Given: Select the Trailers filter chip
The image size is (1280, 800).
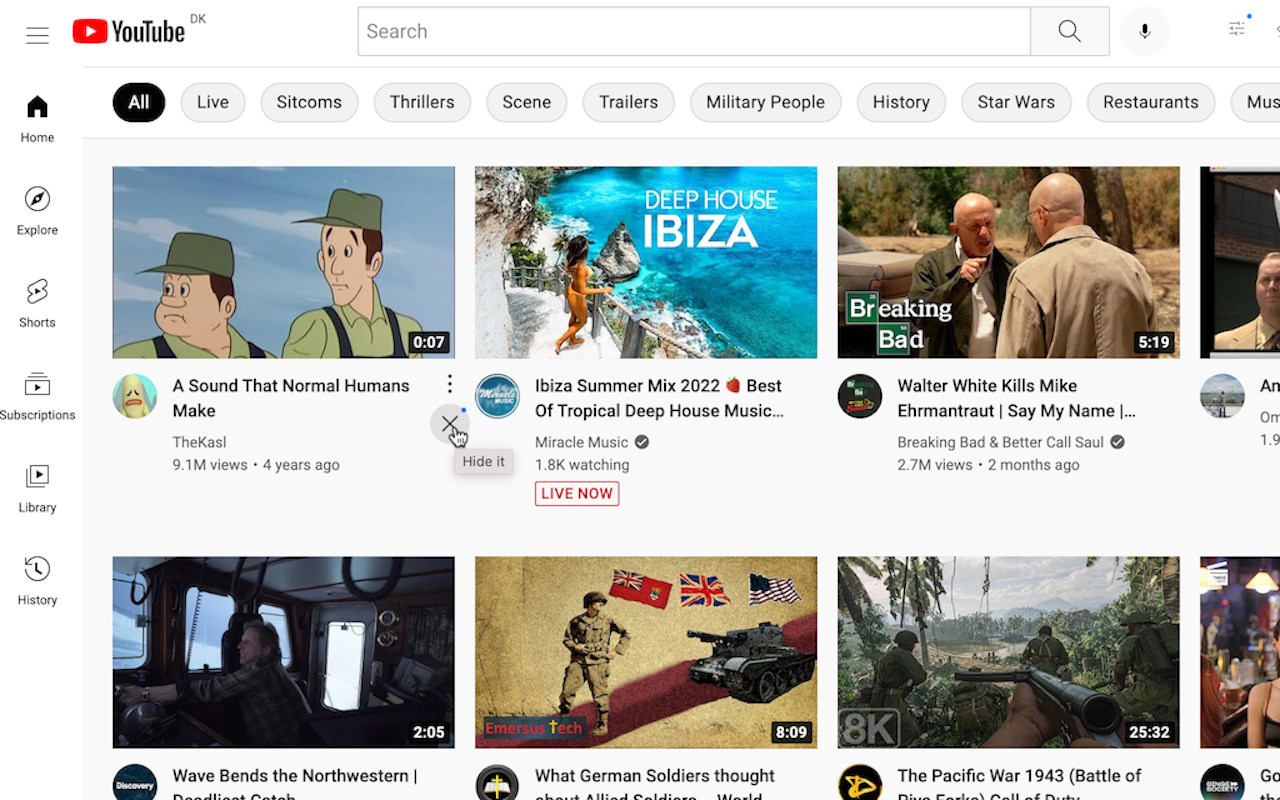Looking at the screenshot, I should [629, 102].
